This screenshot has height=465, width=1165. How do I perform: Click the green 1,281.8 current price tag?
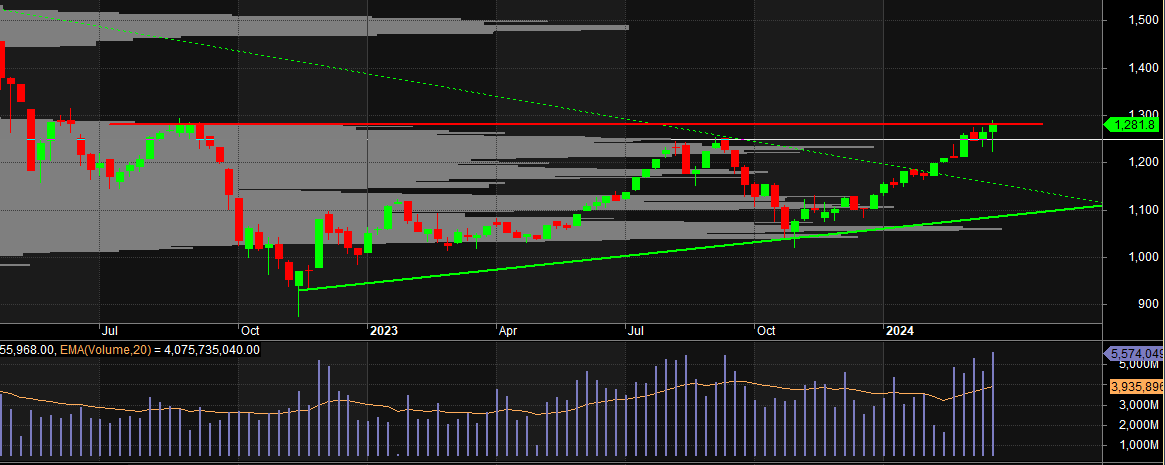[x=1132, y=125]
